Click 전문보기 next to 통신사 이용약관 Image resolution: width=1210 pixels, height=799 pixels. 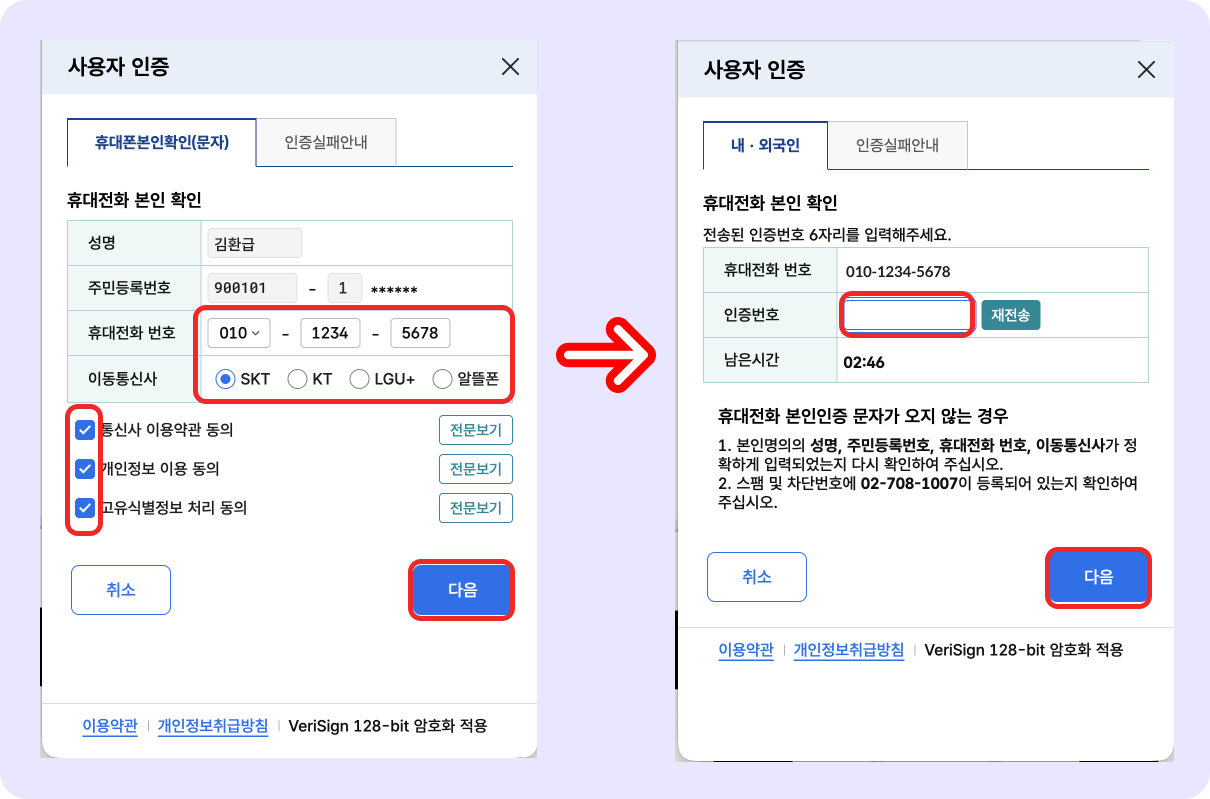(x=475, y=430)
